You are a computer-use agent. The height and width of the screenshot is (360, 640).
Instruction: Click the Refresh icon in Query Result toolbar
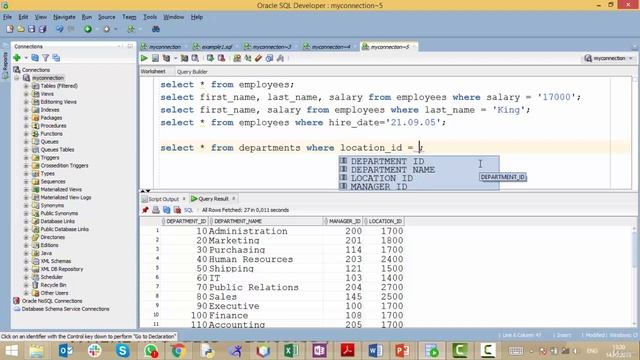tap(167, 210)
